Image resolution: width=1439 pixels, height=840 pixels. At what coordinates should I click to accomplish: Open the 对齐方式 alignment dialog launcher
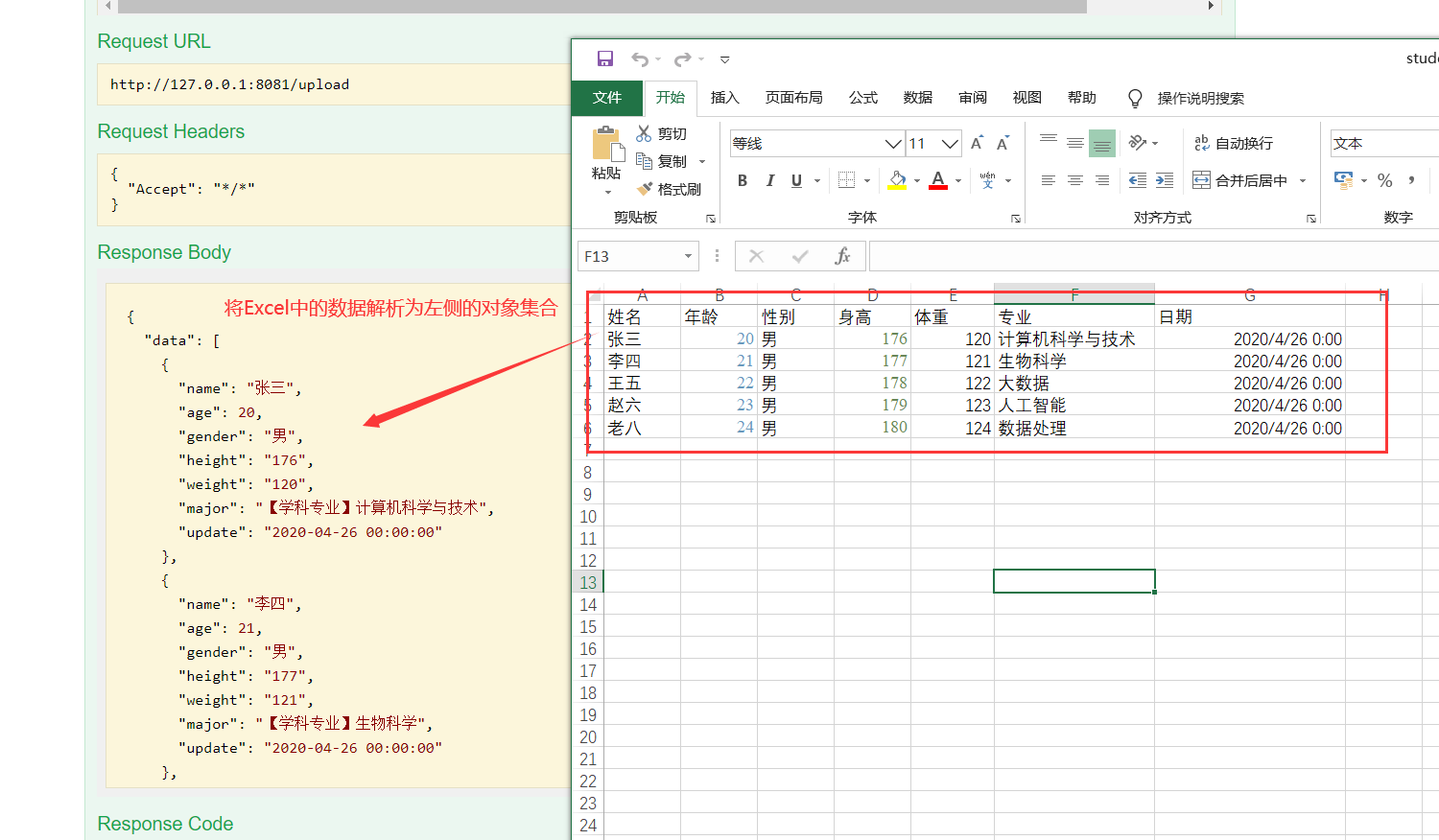(x=1311, y=219)
